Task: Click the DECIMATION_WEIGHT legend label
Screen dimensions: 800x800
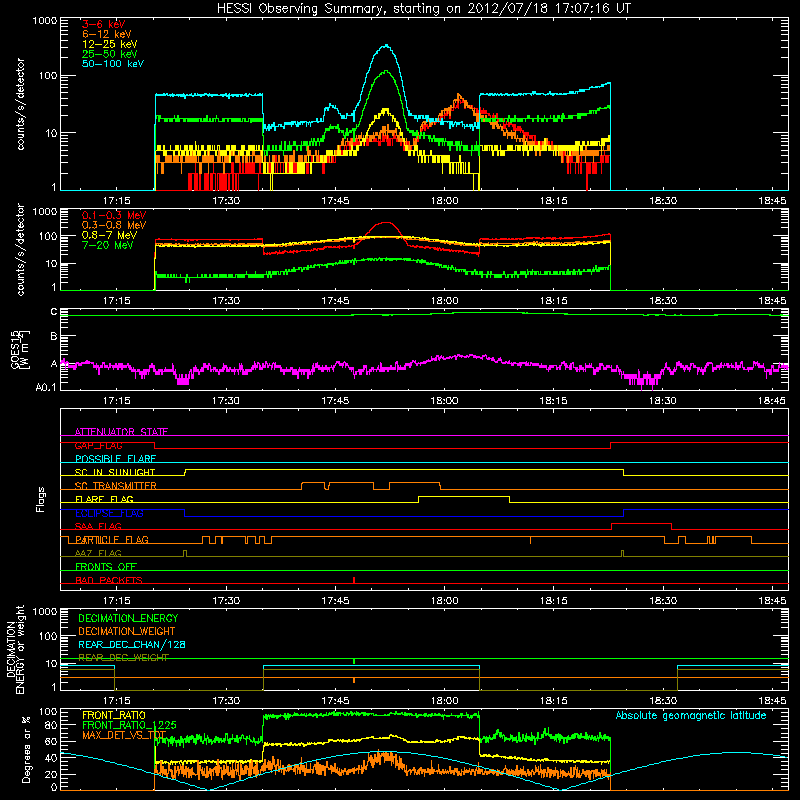Action: 127,631
